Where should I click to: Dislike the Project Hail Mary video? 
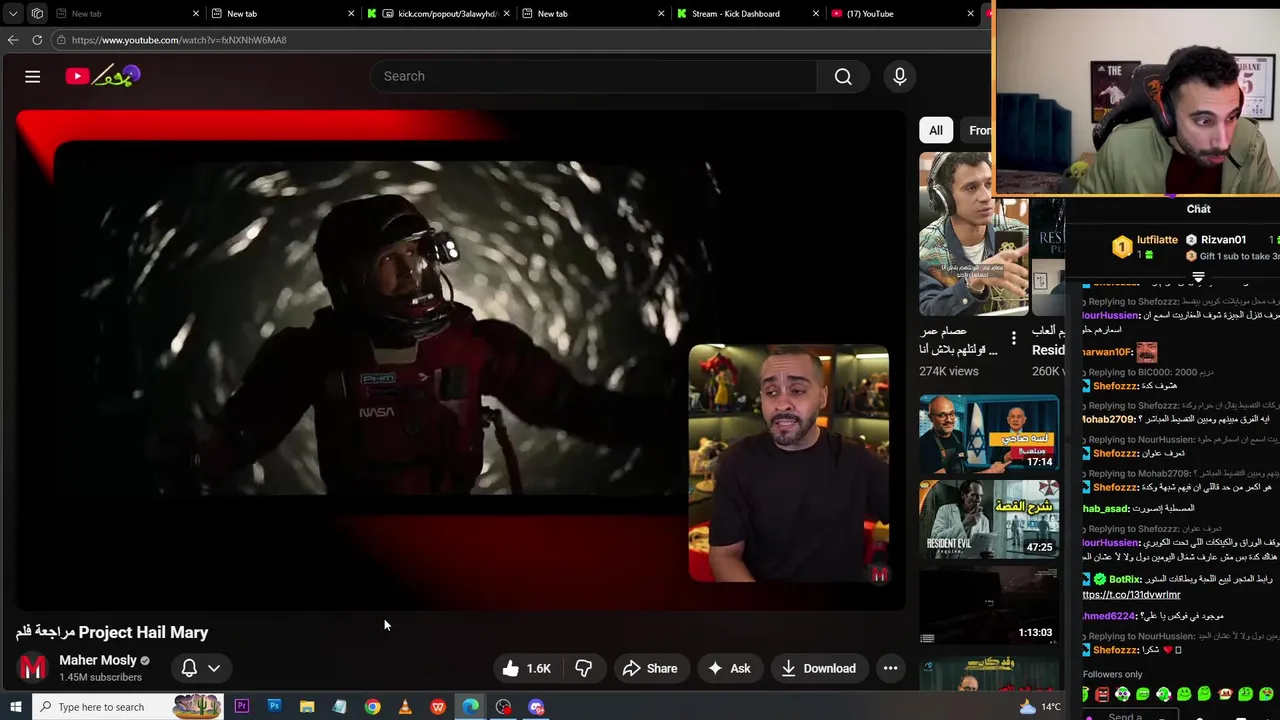[x=584, y=668]
